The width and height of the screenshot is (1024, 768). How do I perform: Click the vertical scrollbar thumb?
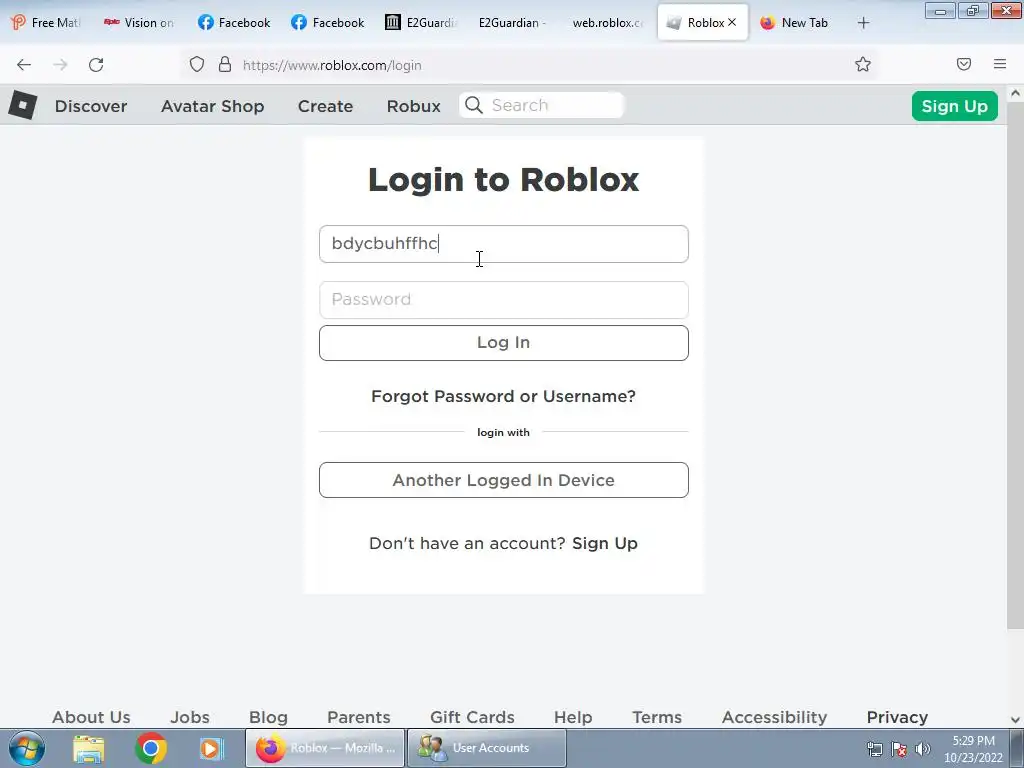point(1016,366)
